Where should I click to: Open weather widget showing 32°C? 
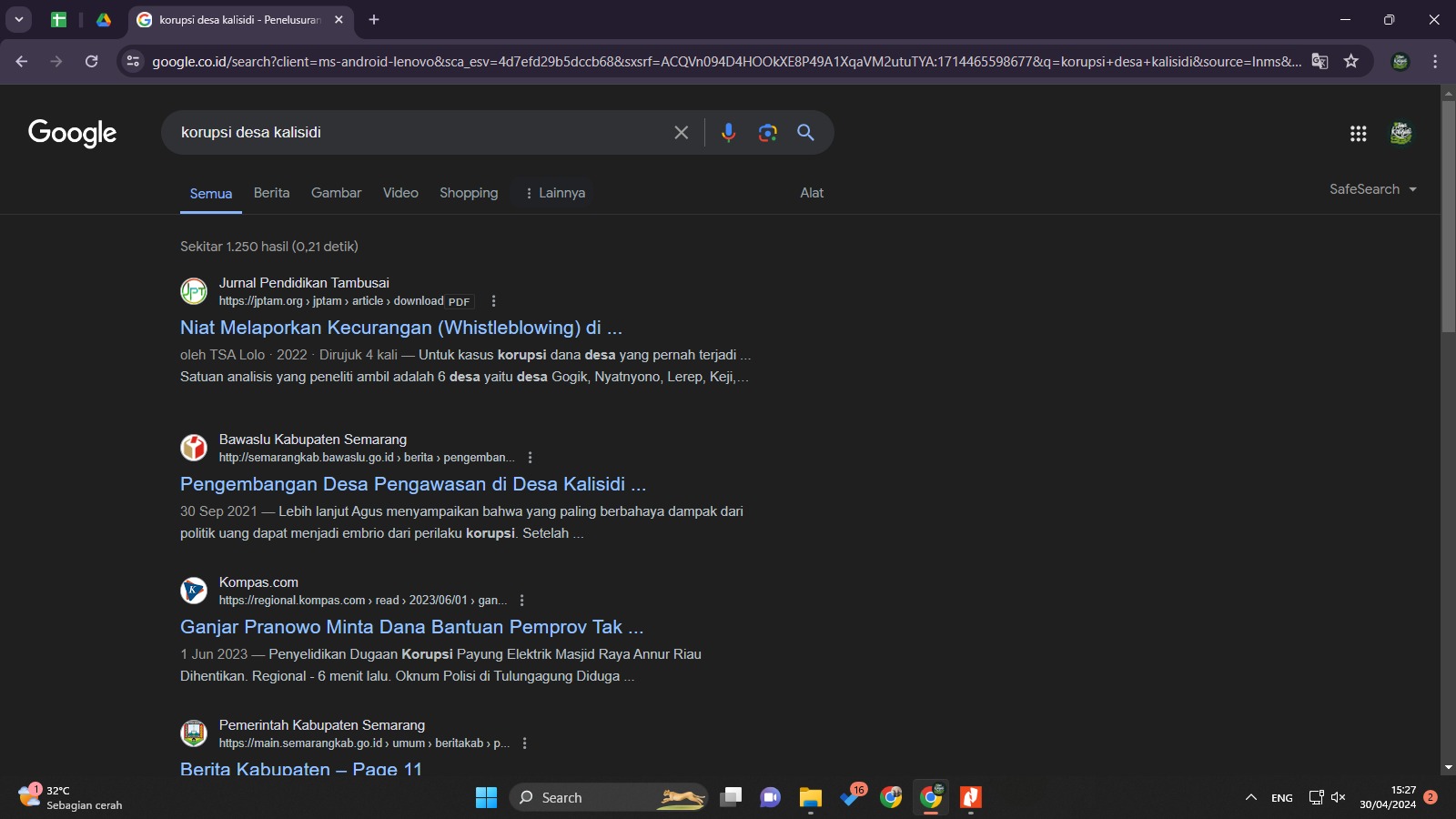[71, 797]
